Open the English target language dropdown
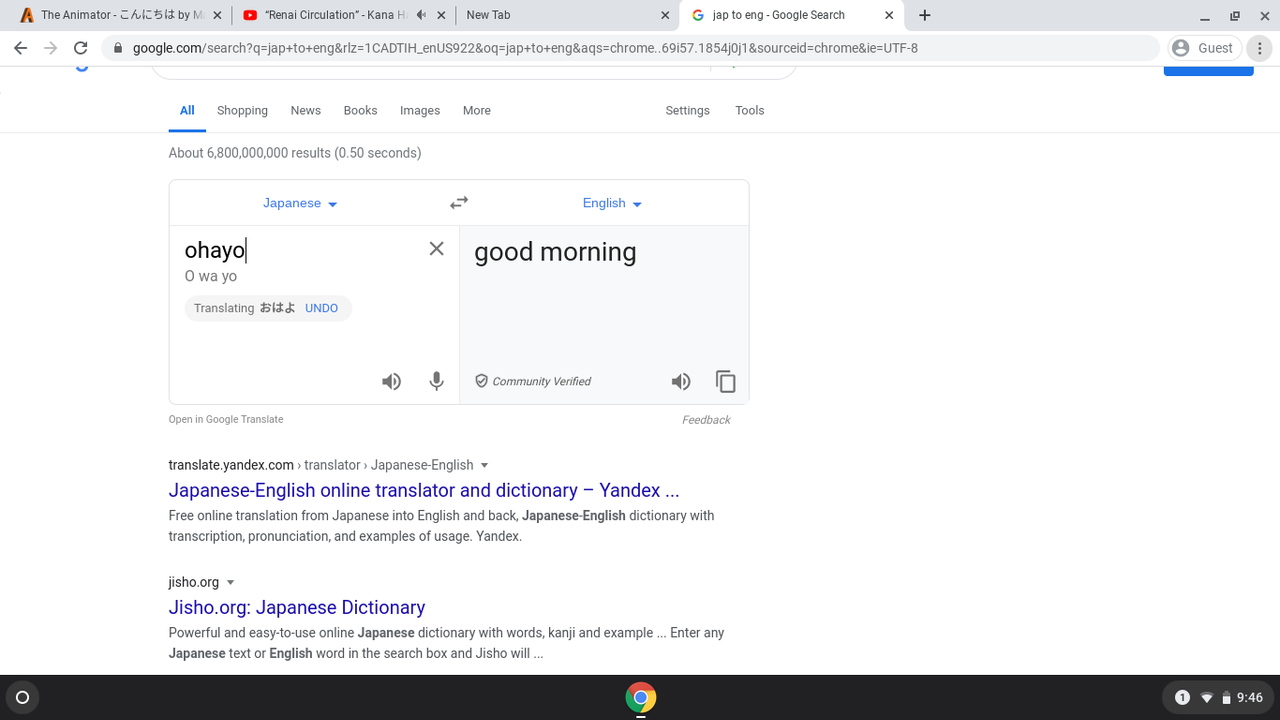The width and height of the screenshot is (1280, 720). [612, 203]
